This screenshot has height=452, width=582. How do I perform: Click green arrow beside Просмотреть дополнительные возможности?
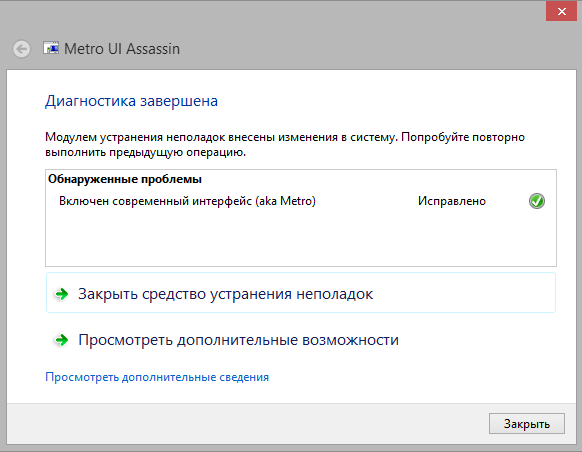[x=62, y=340]
